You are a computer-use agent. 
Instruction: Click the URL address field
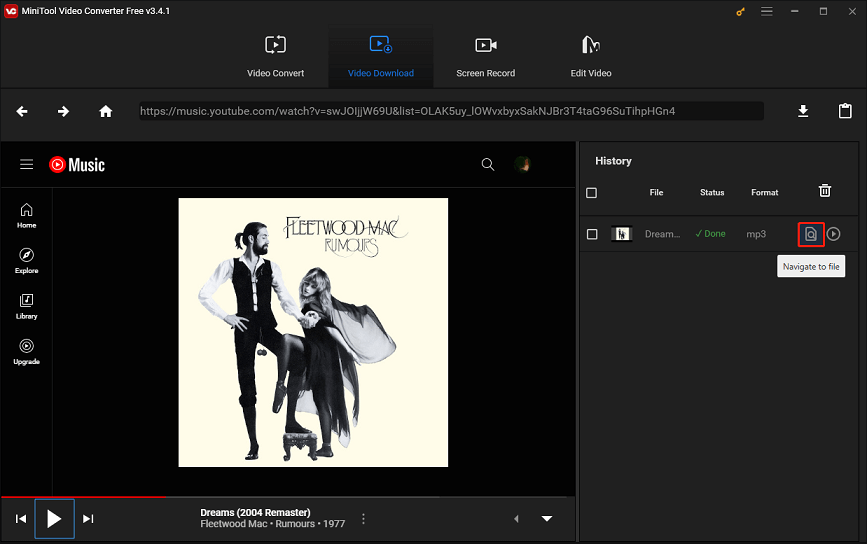coord(451,111)
